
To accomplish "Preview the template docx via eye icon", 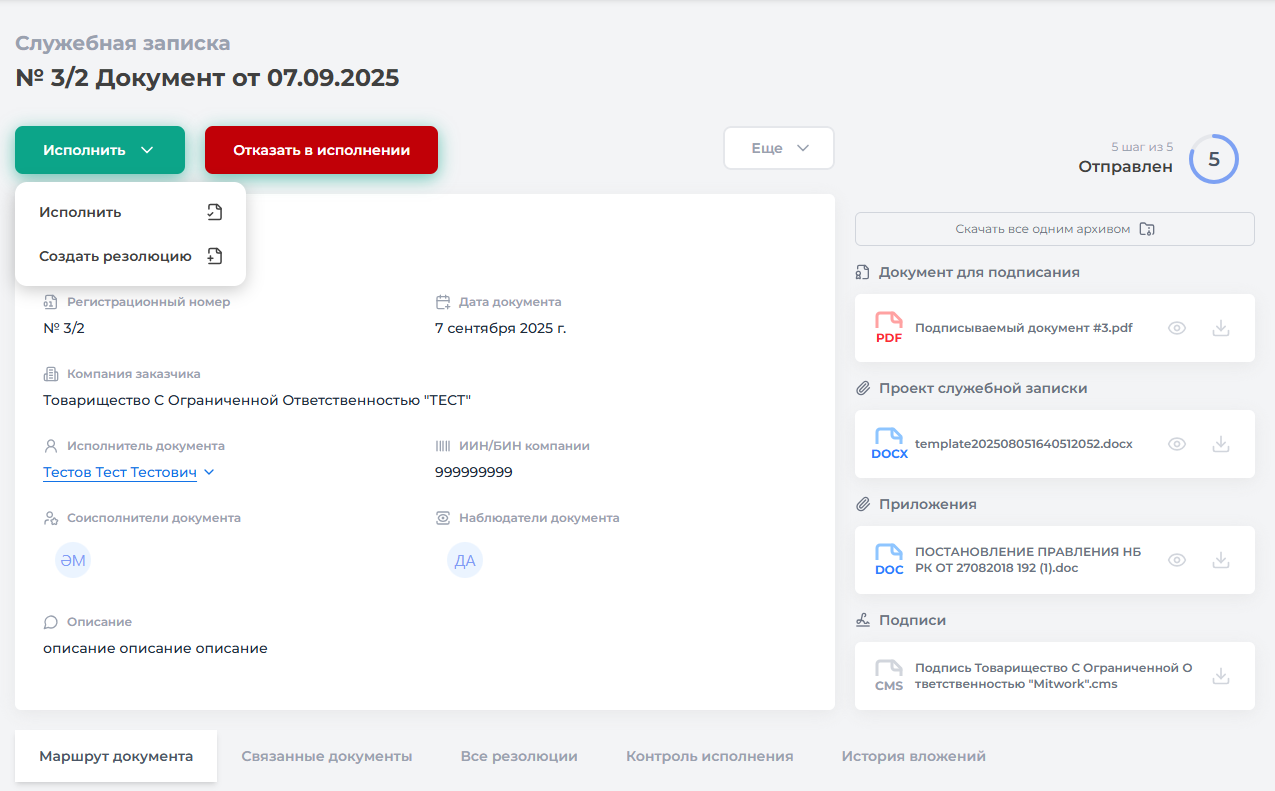I will (1177, 444).
